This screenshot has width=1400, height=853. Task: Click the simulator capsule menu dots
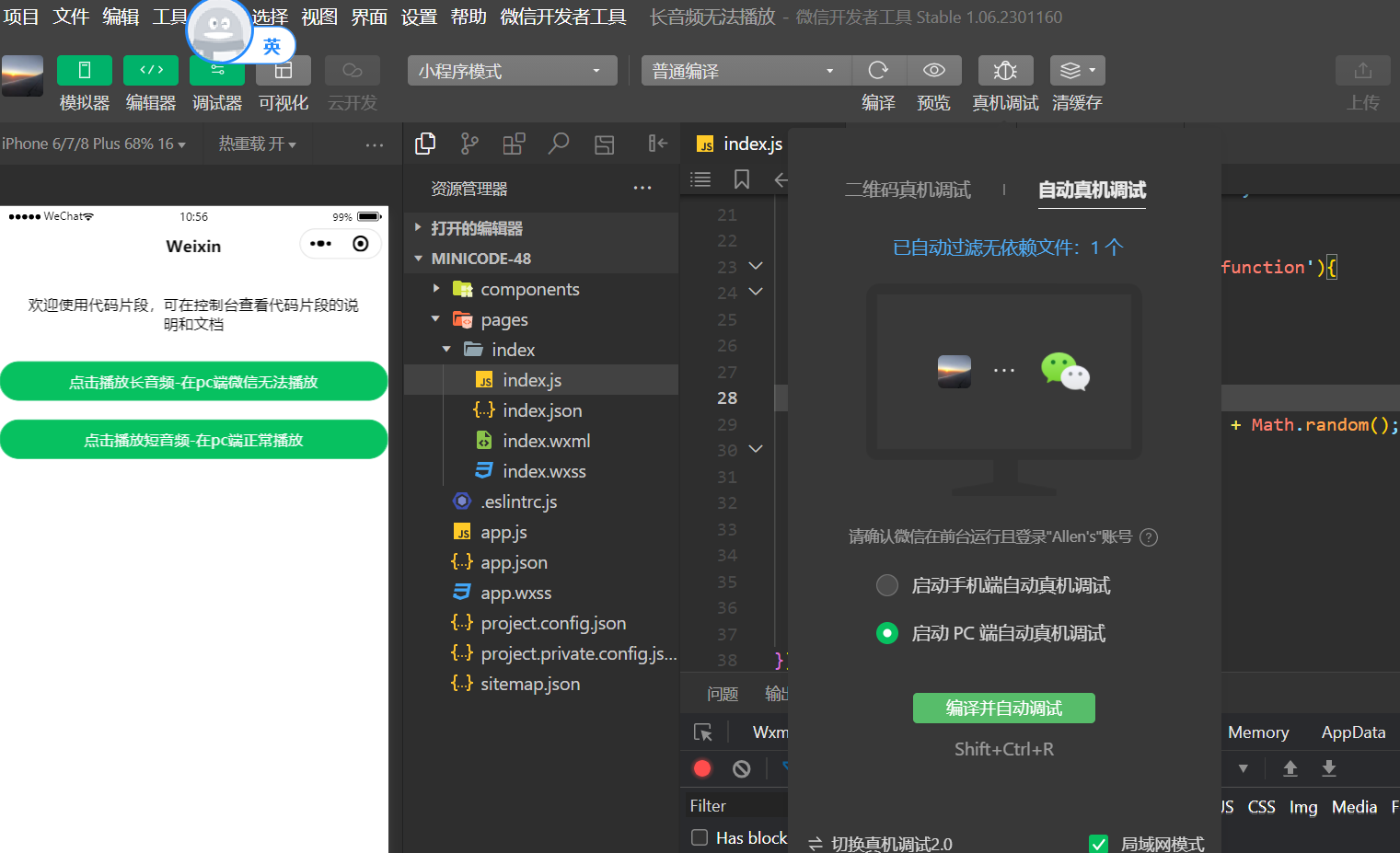pos(320,244)
